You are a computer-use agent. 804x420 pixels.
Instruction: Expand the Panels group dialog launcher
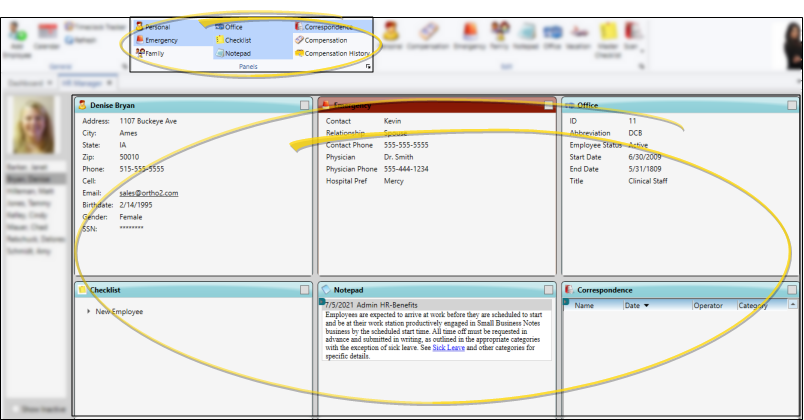tap(369, 66)
